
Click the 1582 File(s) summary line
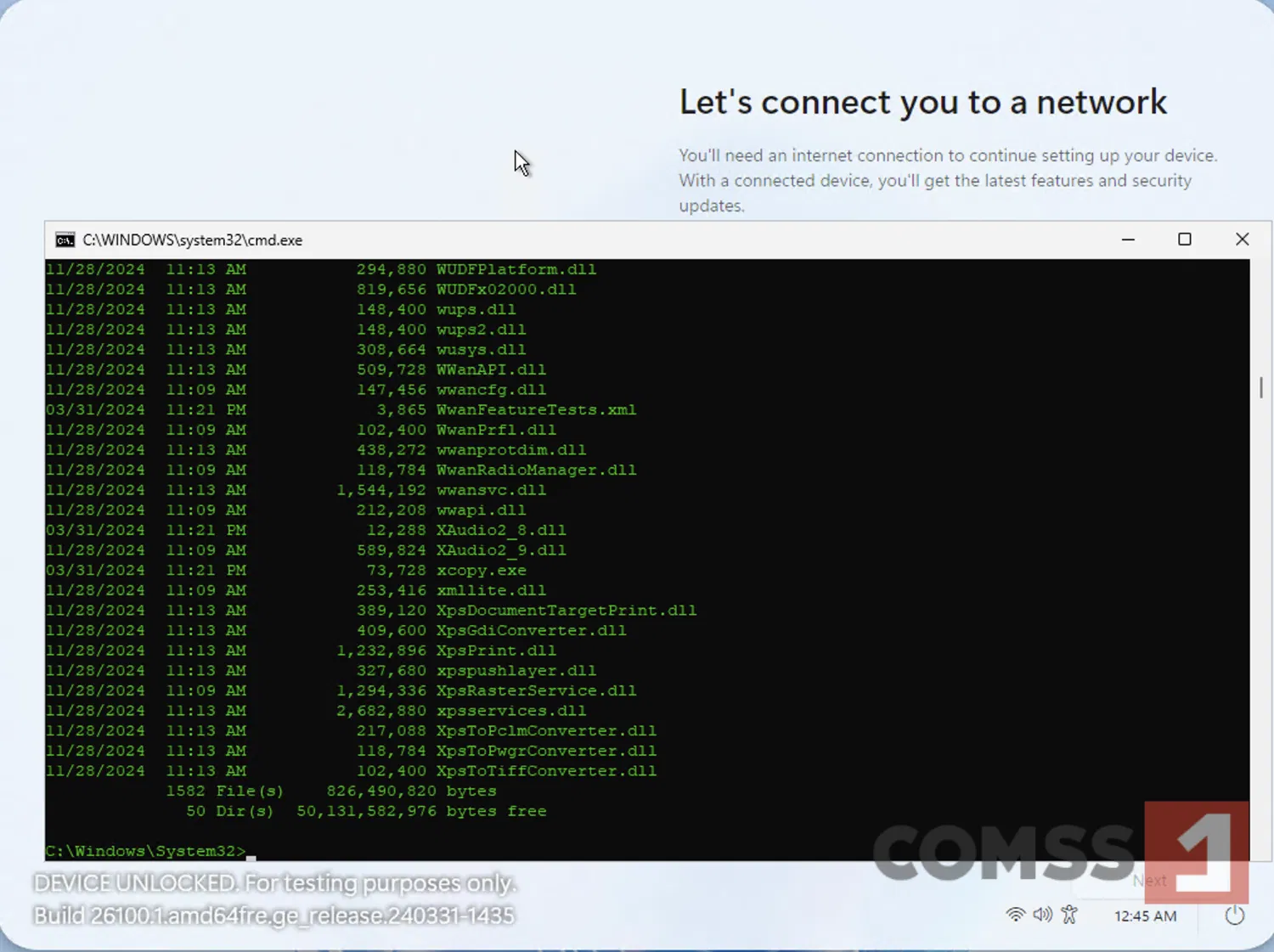pyautogui.click(x=331, y=791)
